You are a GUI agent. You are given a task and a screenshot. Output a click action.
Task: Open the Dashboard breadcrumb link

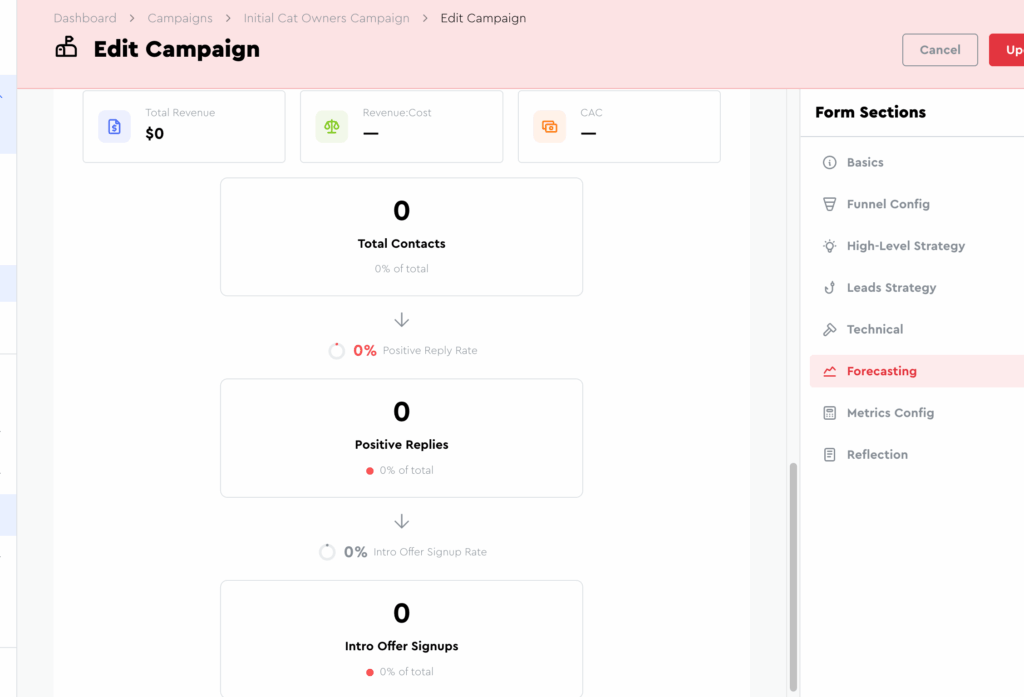(85, 18)
